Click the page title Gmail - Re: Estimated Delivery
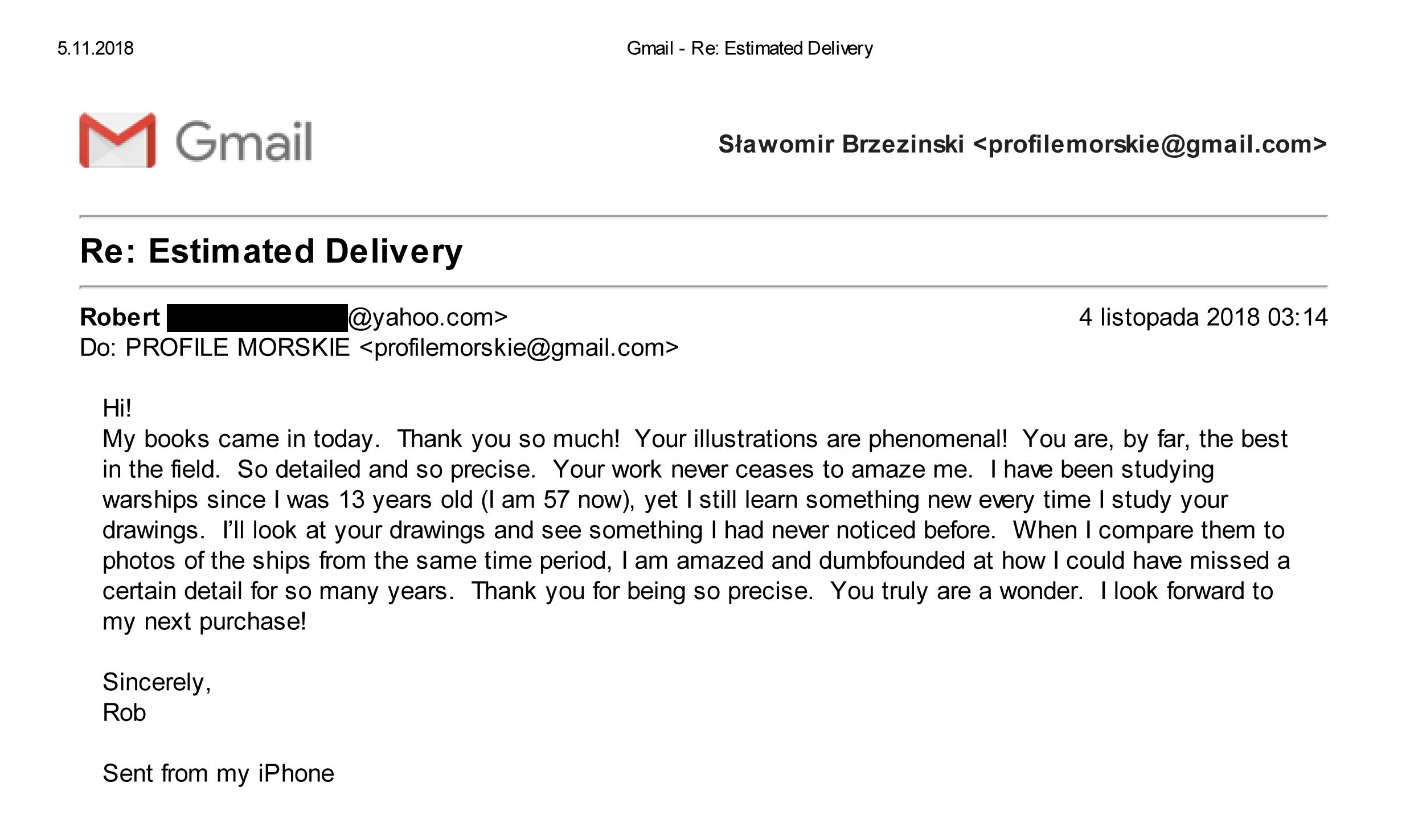Image resolution: width=1410 pixels, height=840 pixels. pos(749,48)
